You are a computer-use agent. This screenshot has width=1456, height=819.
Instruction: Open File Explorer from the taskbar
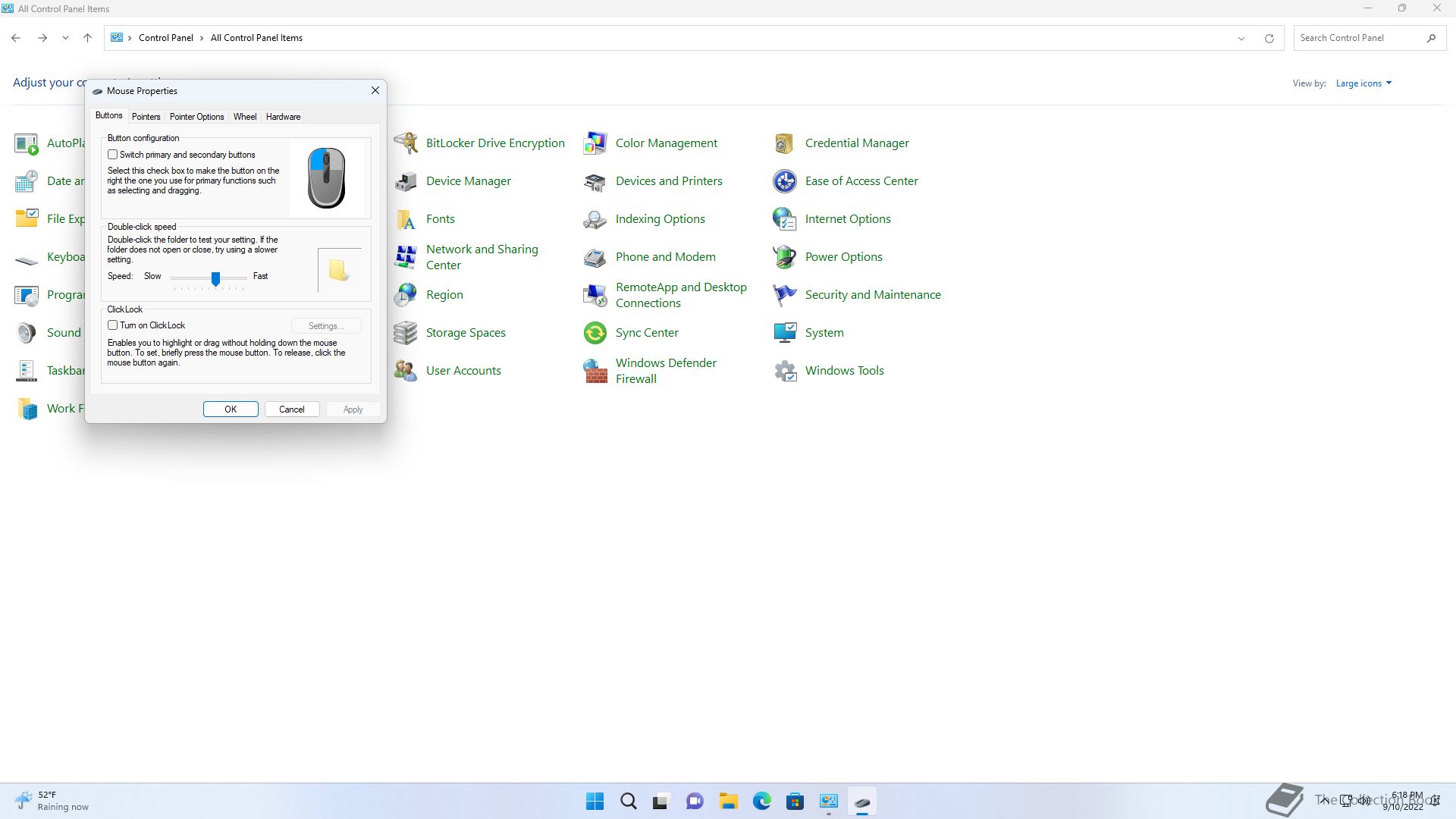coord(729,802)
